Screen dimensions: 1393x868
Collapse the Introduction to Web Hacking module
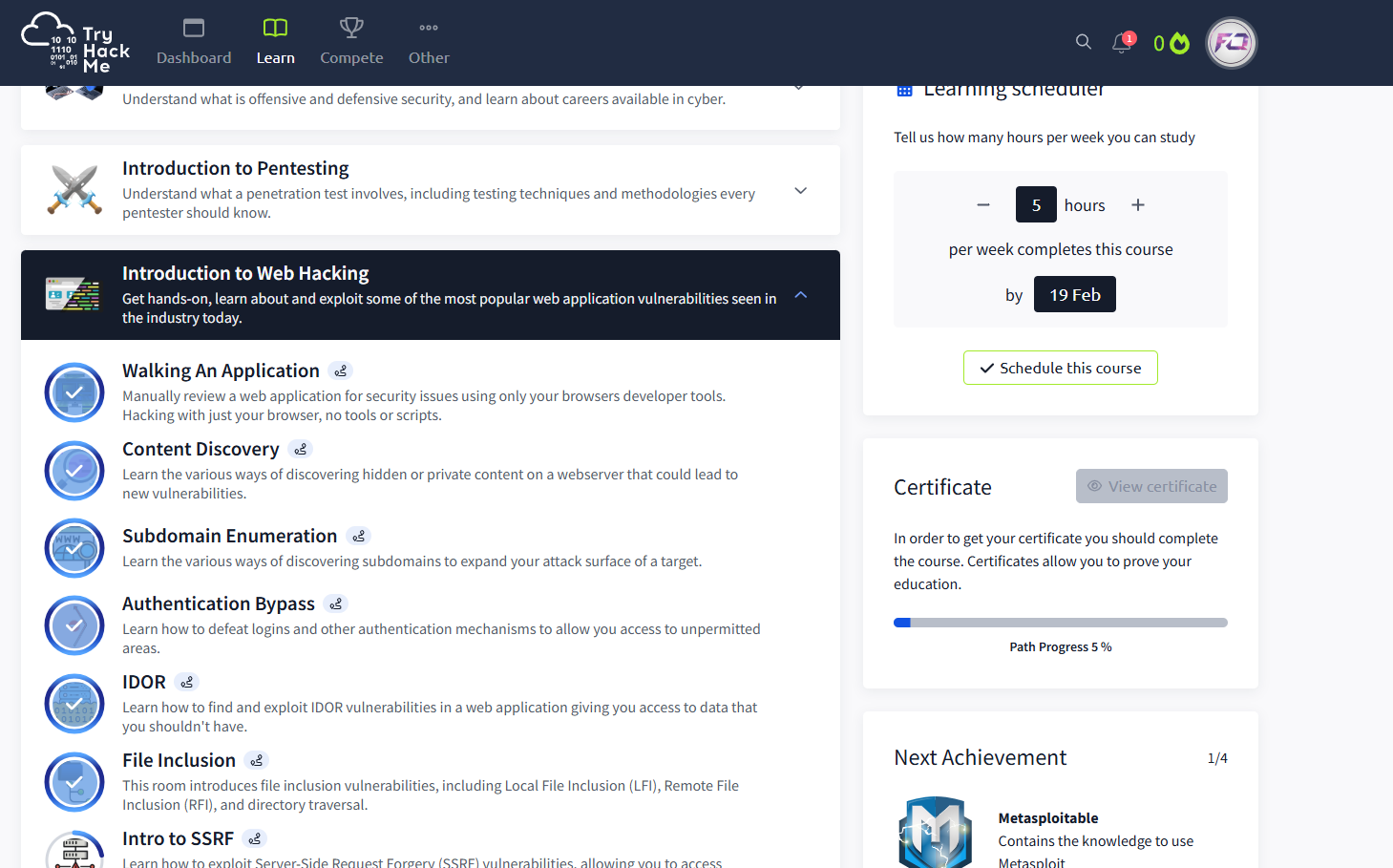[800, 295]
